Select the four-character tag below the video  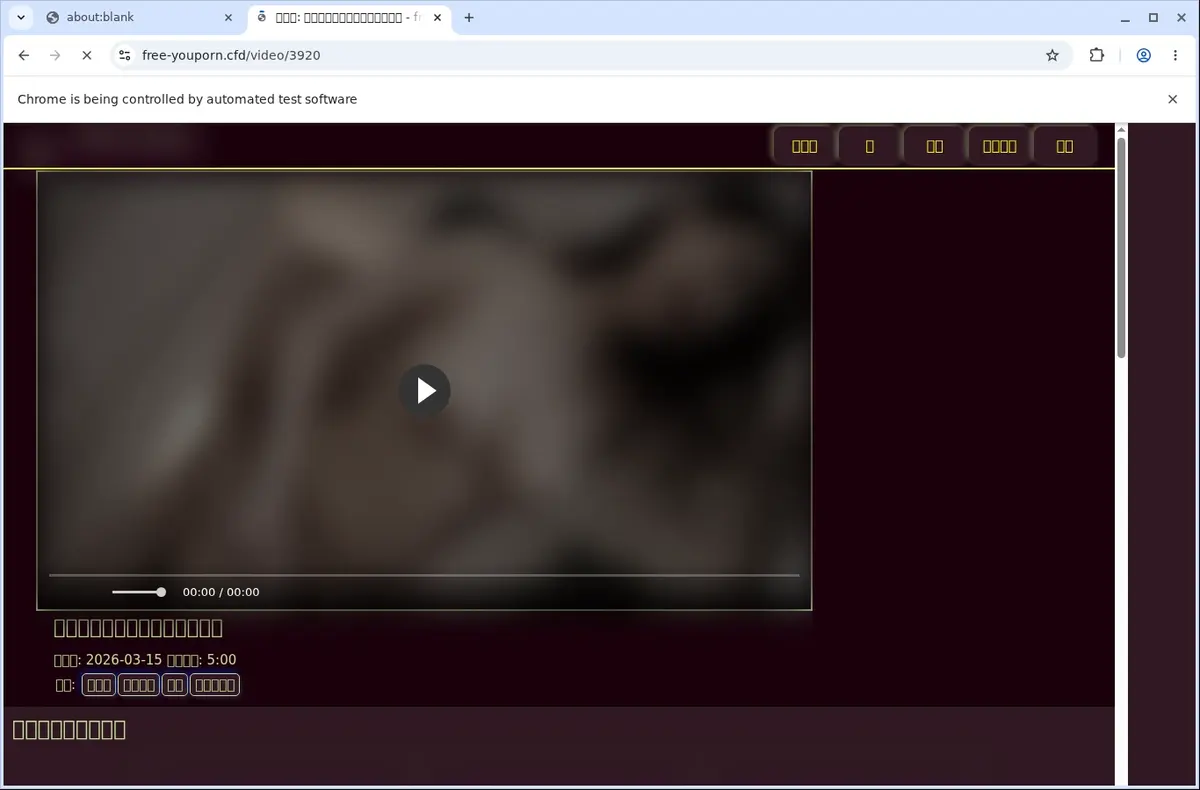(139, 685)
